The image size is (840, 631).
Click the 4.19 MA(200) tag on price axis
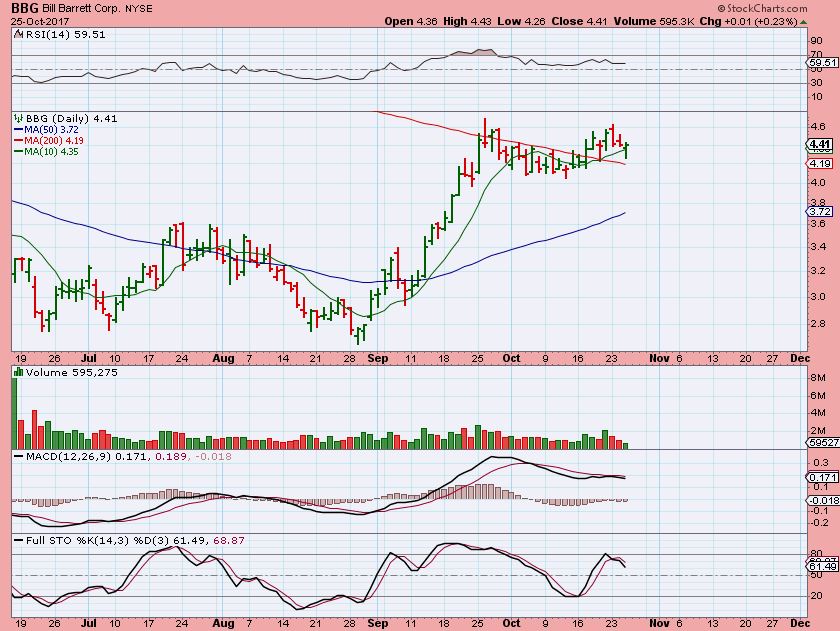click(x=821, y=163)
